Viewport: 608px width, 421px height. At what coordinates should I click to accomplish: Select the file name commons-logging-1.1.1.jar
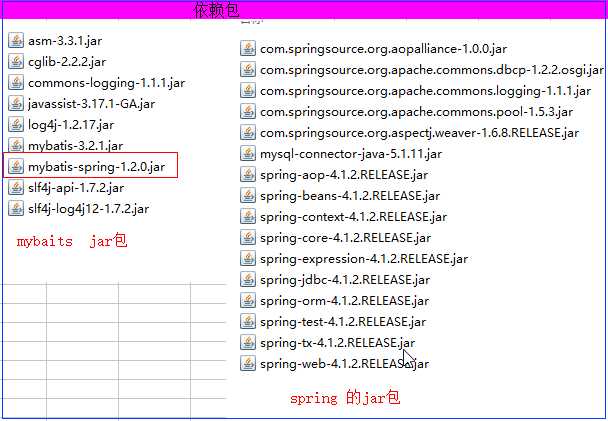point(107,83)
